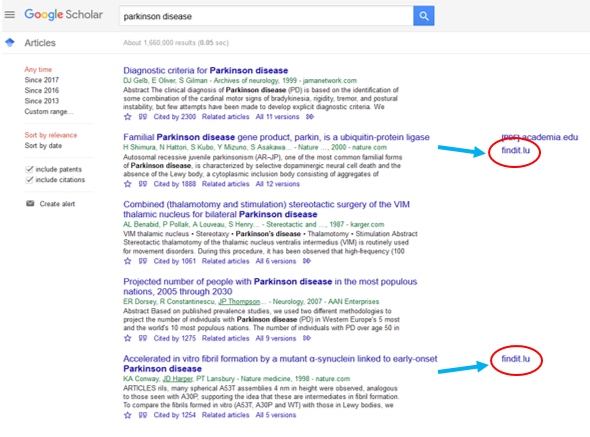The image size is (590, 437).
Task: Open the hamburger menu icon
Action: (10, 15)
